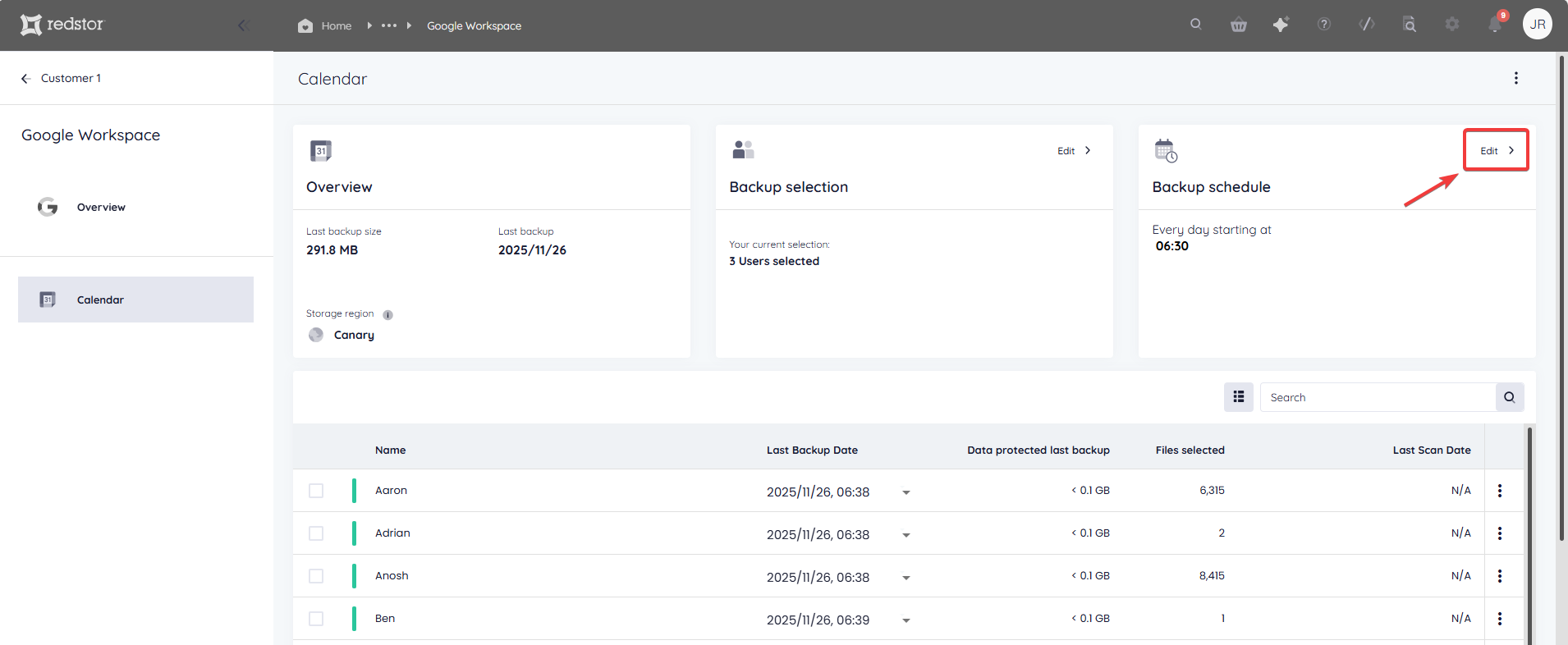Click the sparkle assistant icon
The width and height of the screenshot is (1568, 645).
1281,25
